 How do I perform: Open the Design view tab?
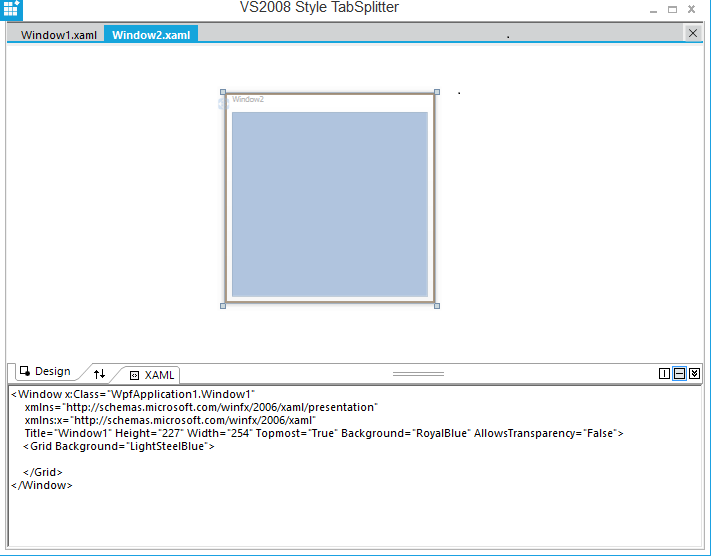[x=45, y=372]
